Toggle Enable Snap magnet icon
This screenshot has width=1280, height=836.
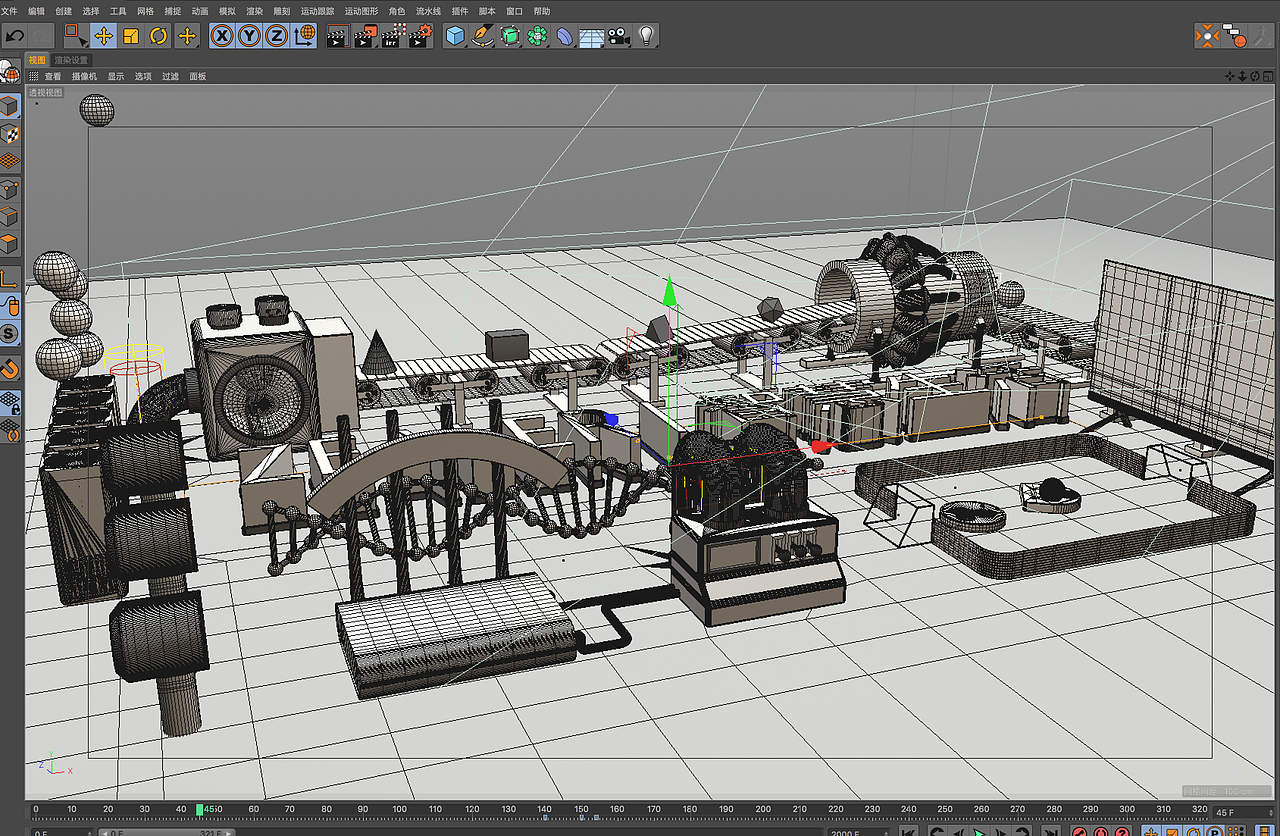click(10, 368)
